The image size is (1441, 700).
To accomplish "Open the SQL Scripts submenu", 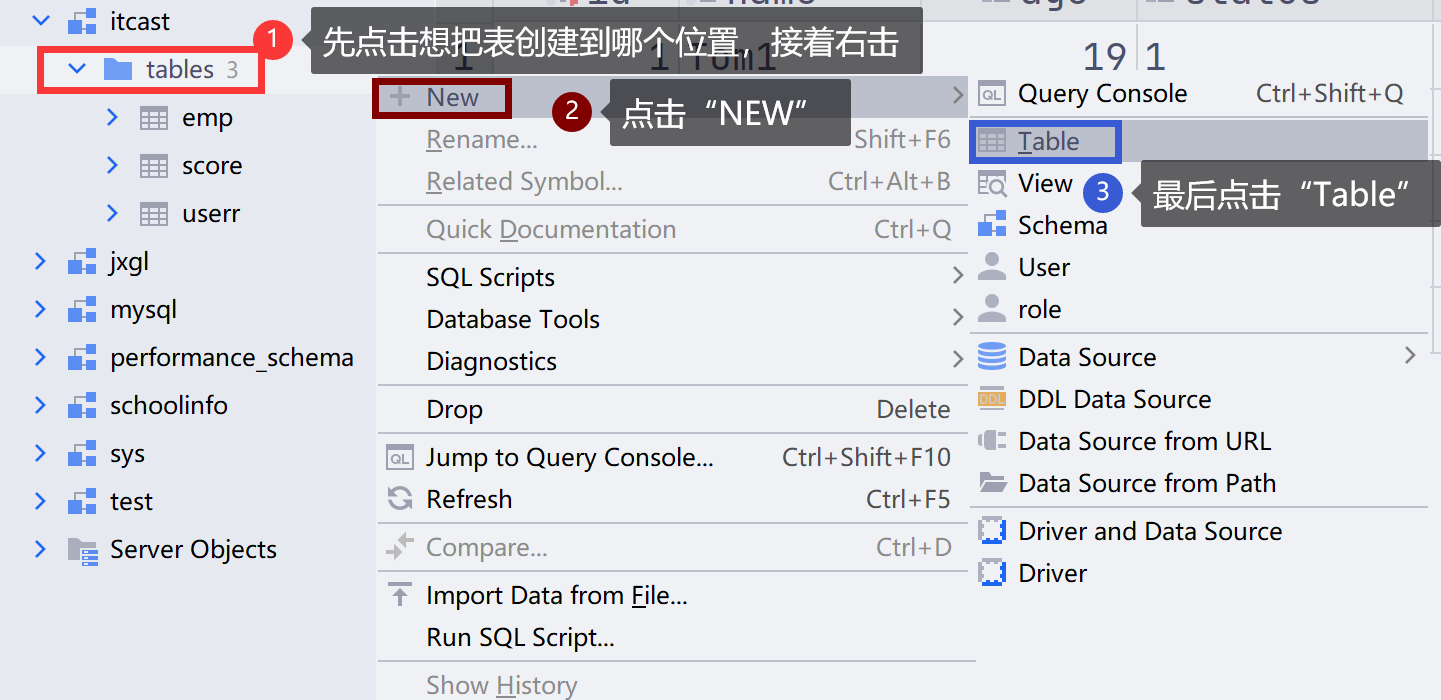I will pos(672,277).
